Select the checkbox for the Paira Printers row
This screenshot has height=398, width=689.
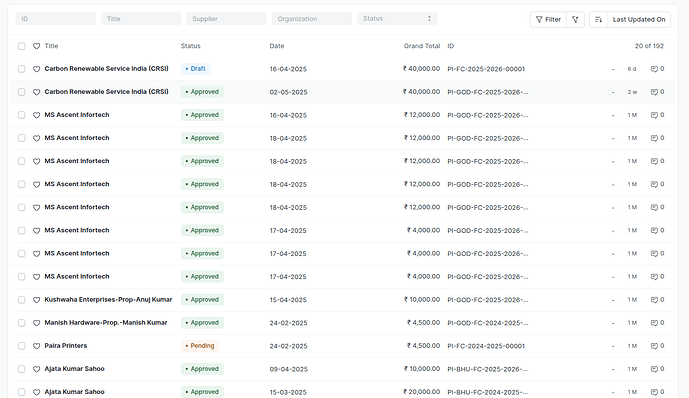click(22, 346)
